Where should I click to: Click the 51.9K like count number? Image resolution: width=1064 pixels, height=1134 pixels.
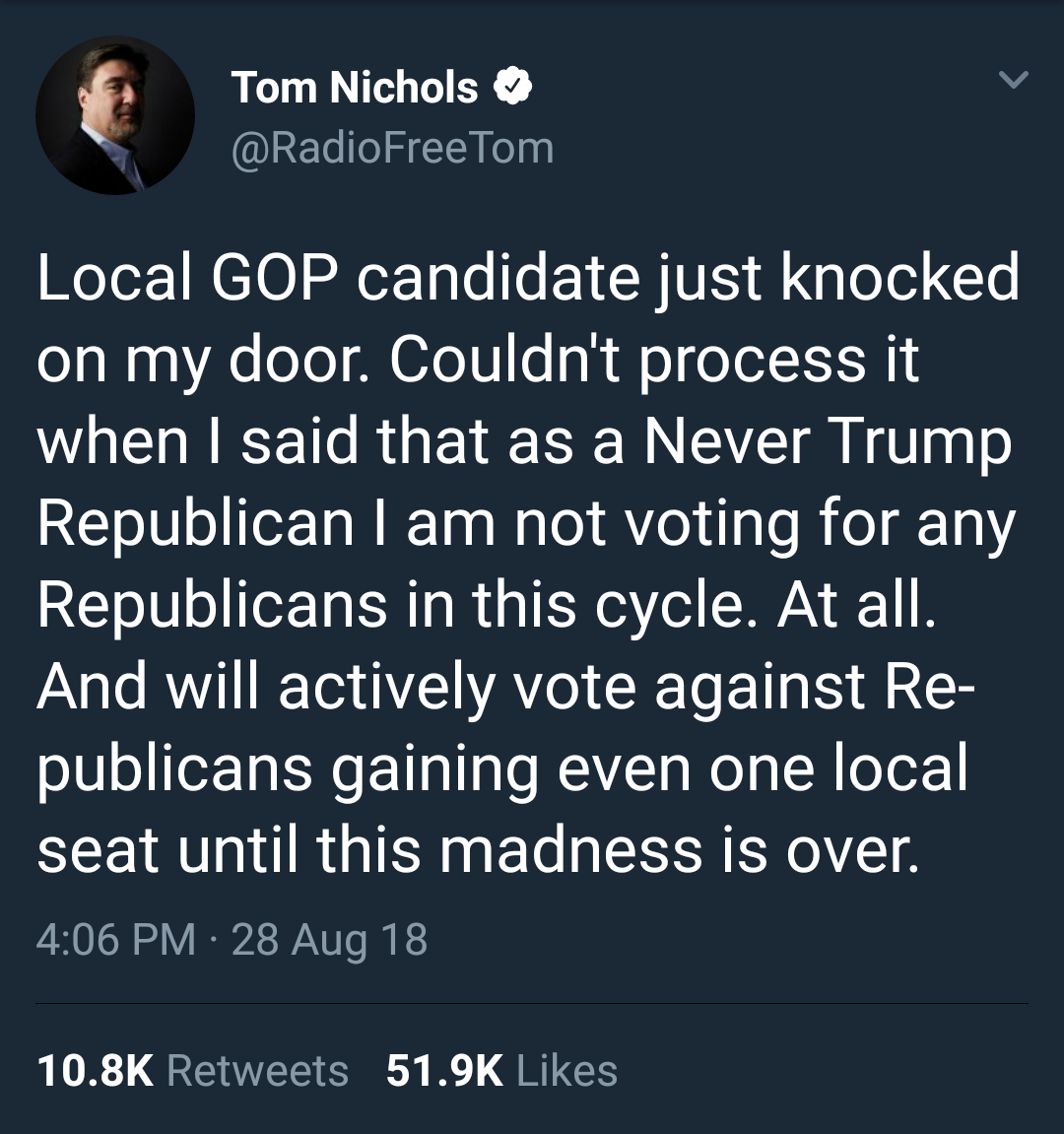(x=444, y=1071)
